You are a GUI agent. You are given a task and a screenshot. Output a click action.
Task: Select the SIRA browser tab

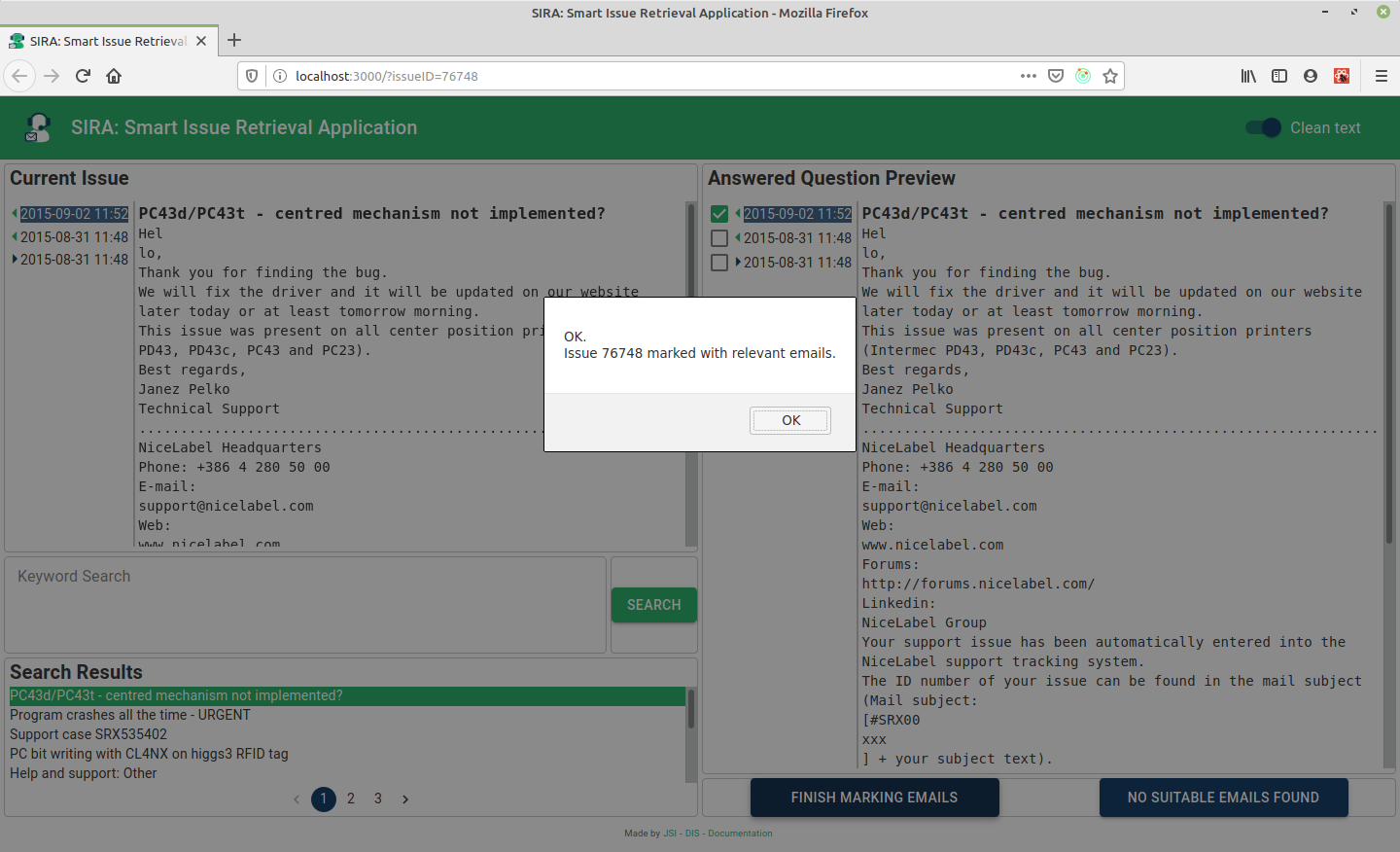(107, 41)
